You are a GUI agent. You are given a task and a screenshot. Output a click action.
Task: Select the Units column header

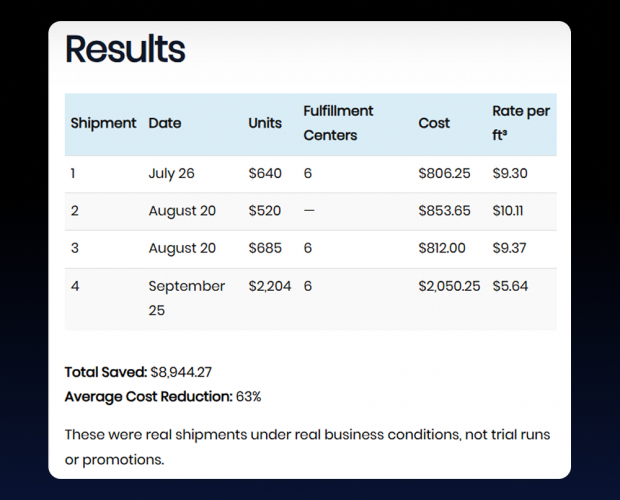265,123
